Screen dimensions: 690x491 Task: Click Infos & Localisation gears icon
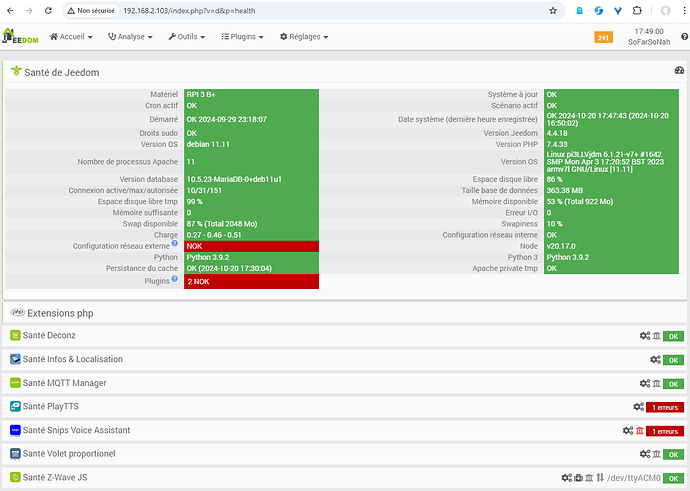click(x=655, y=360)
